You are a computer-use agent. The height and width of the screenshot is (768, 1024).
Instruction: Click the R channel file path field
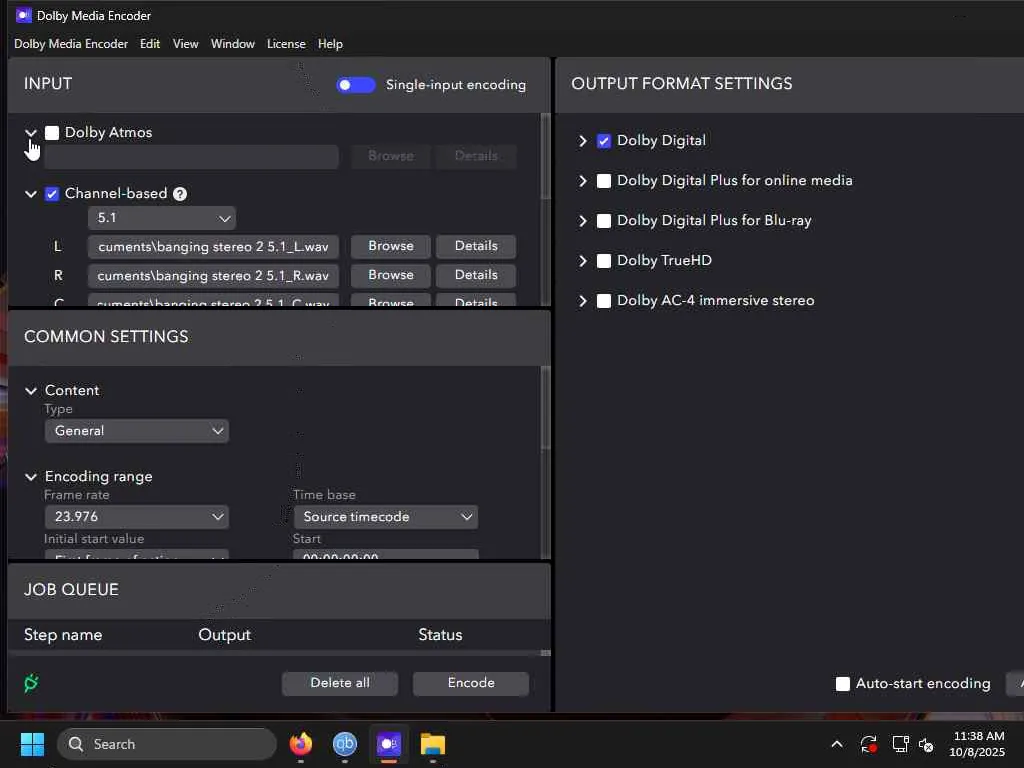[213, 276]
